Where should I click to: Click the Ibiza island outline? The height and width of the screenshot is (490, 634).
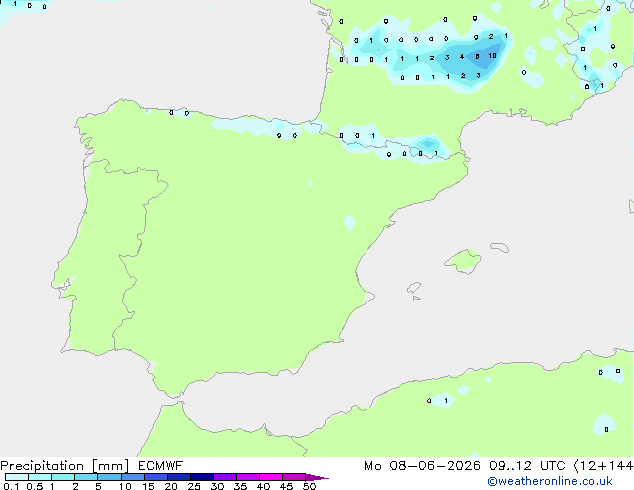click(x=414, y=288)
